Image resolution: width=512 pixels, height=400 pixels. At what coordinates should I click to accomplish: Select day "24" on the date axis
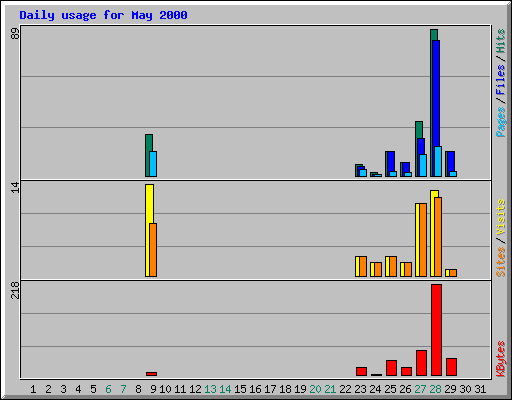pos(375,389)
